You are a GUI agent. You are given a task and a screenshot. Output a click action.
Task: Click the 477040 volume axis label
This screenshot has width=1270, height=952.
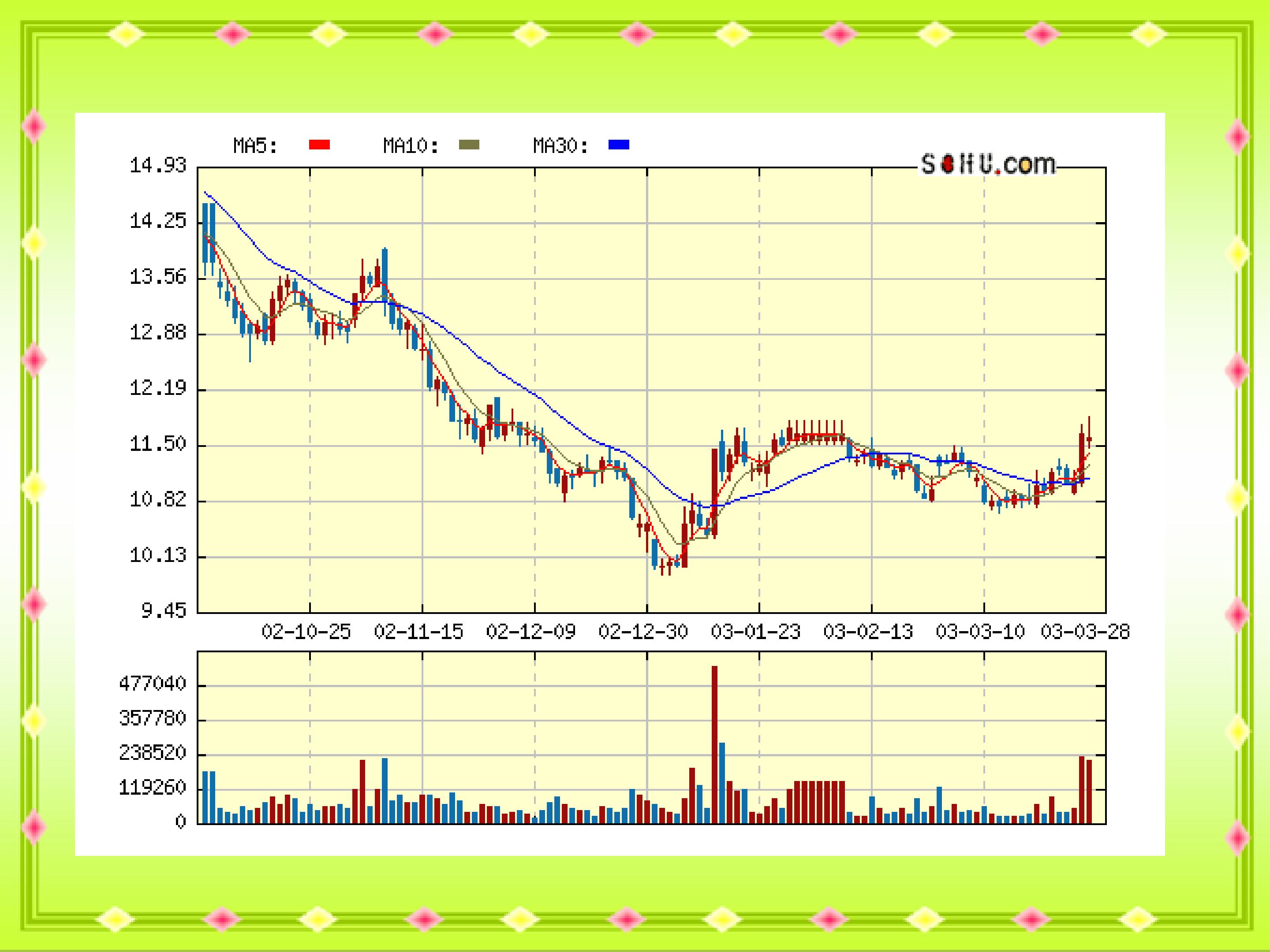pos(153,684)
